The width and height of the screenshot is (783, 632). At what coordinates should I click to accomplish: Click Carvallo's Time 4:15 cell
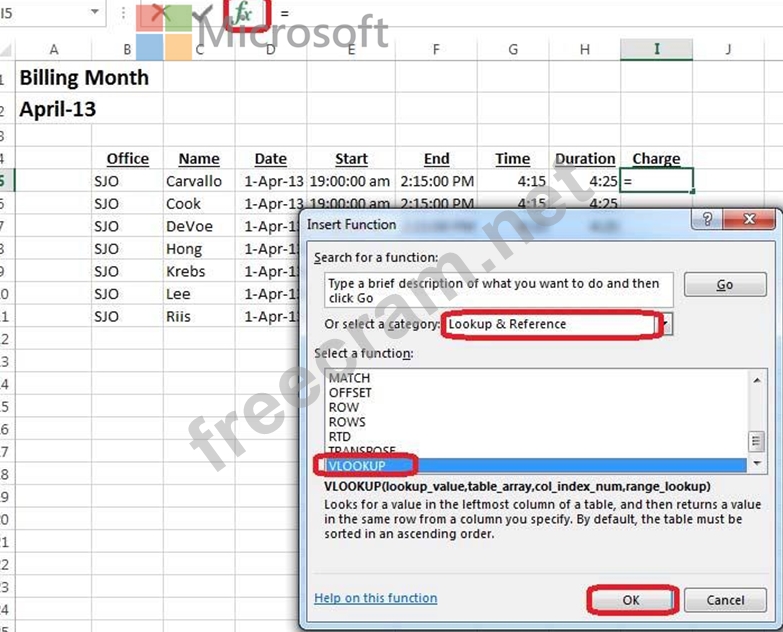coord(513,181)
